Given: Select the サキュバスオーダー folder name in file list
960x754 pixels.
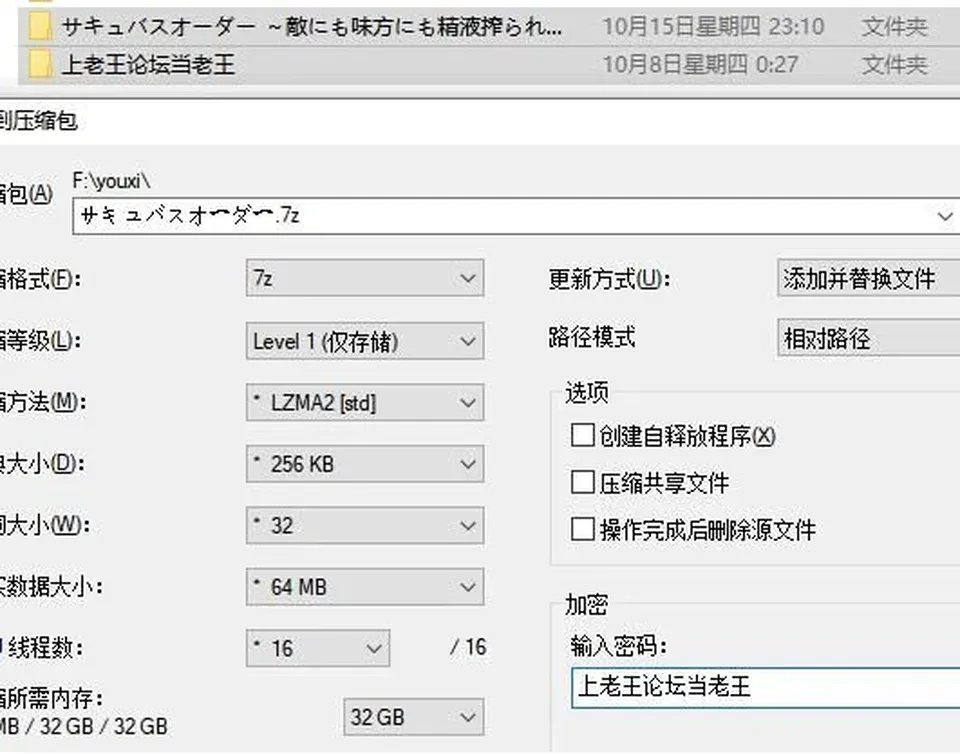Looking at the screenshot, I should click(x=312, y=27).
